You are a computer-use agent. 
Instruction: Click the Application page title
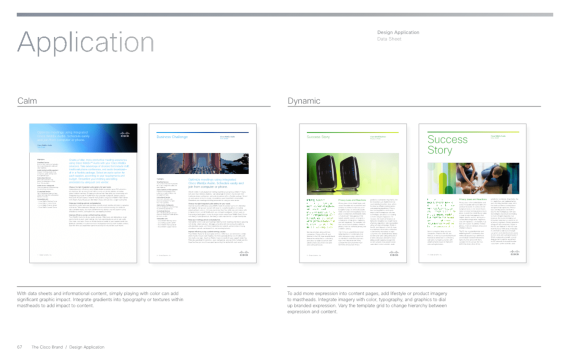coord(86,42)
